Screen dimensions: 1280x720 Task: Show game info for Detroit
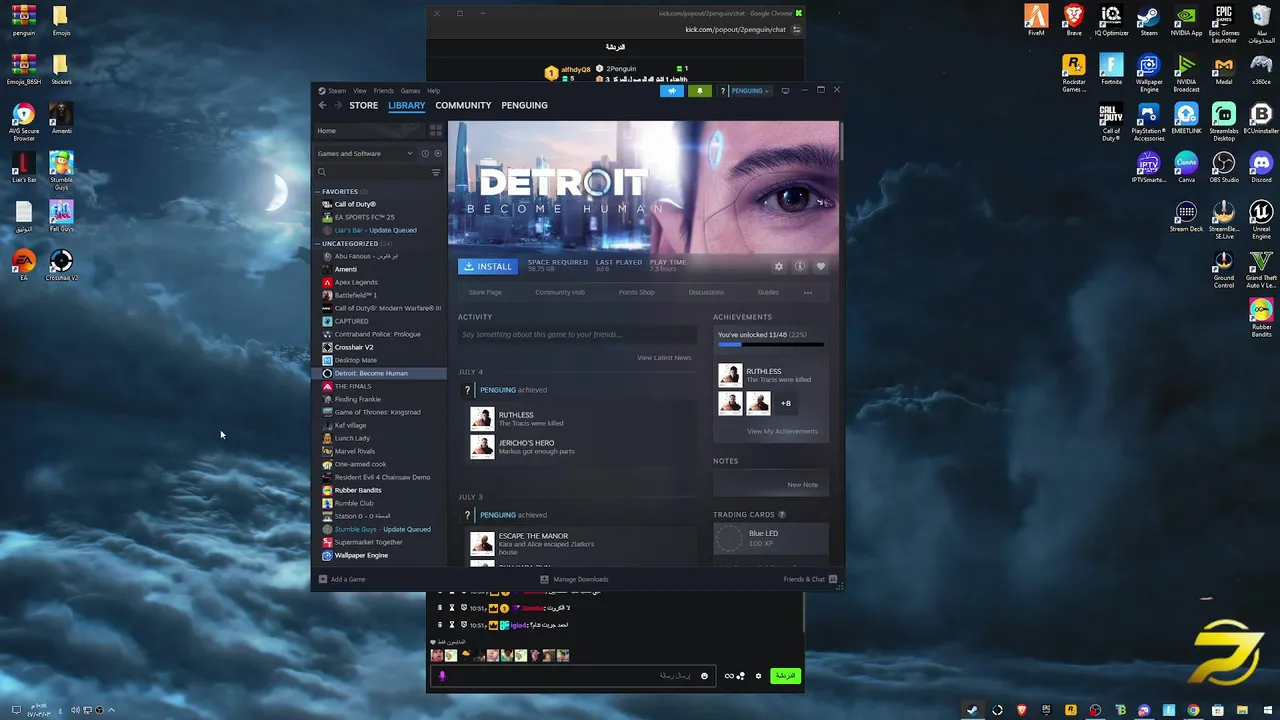point(800,266)
